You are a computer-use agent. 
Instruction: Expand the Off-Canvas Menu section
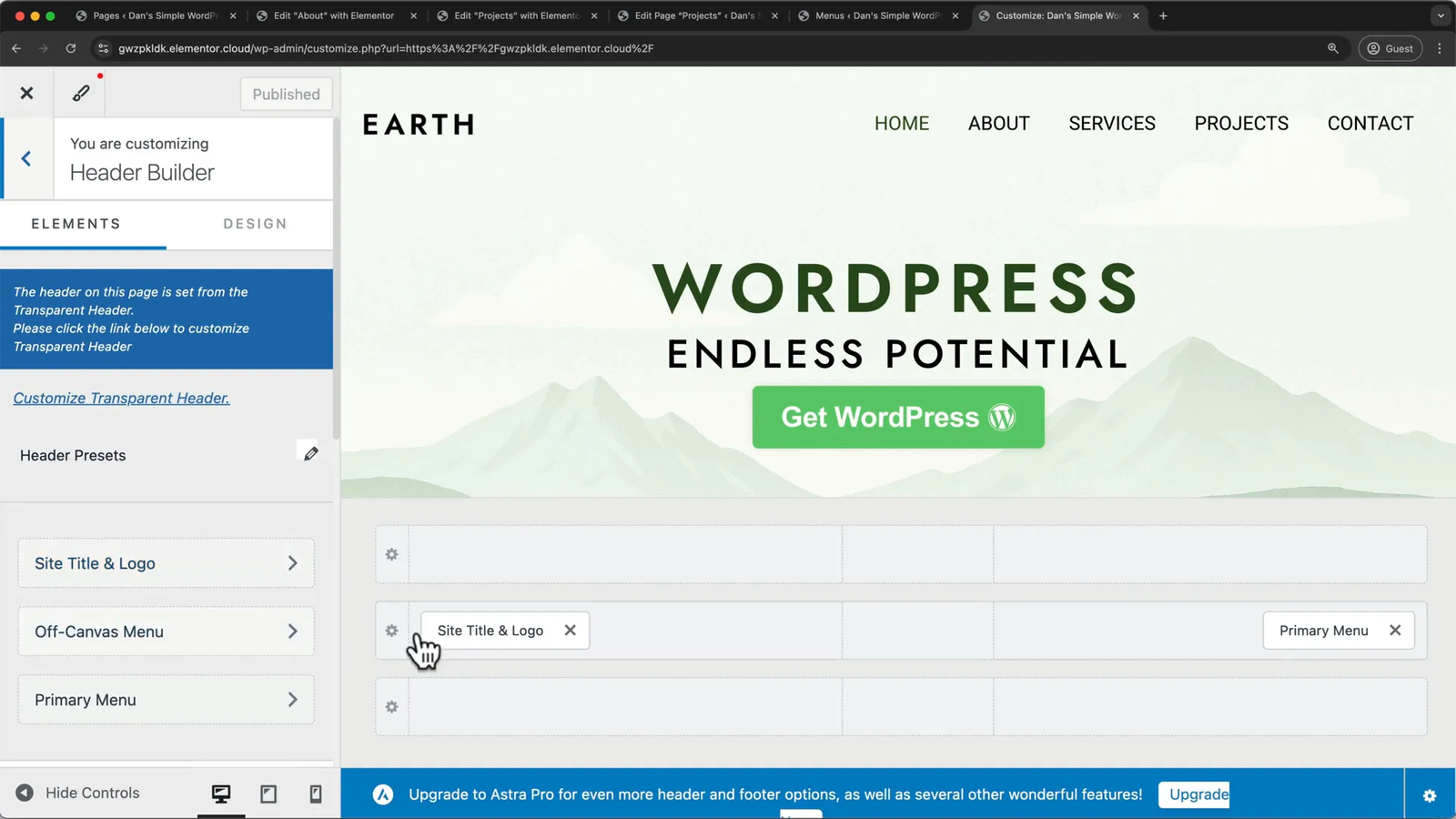[166, 632]
